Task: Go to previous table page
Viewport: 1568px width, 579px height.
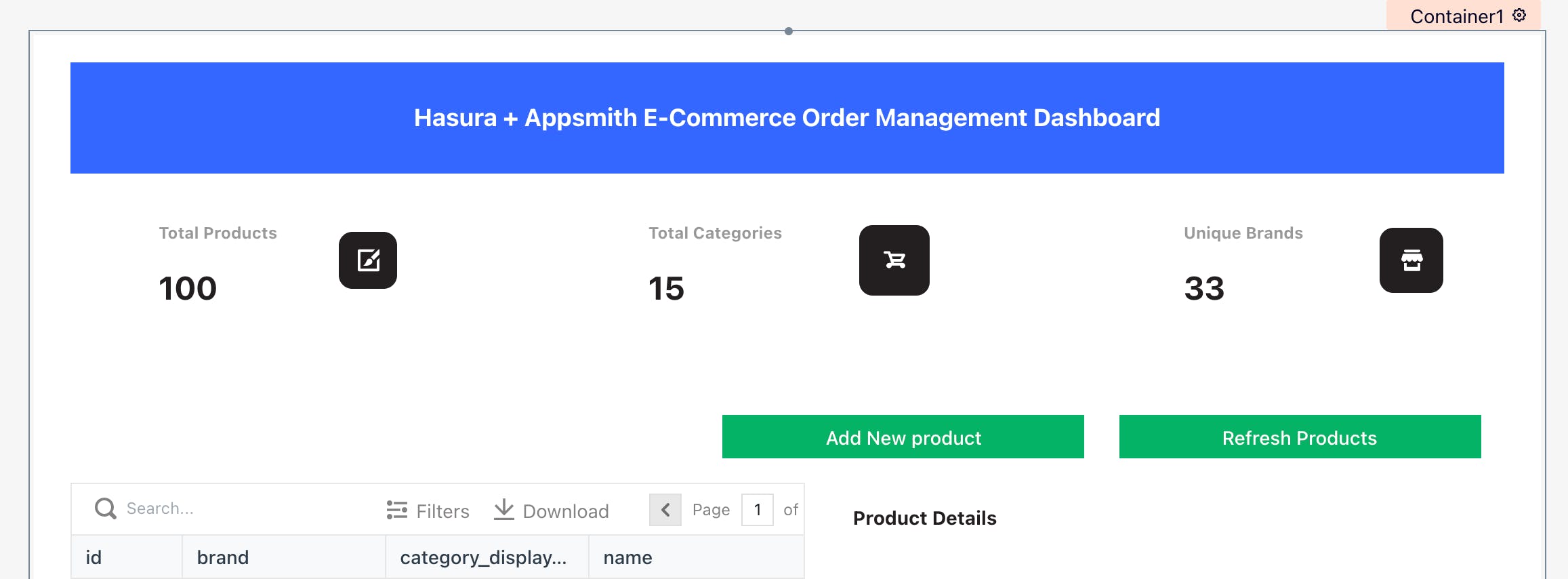Action: point(665,510)
